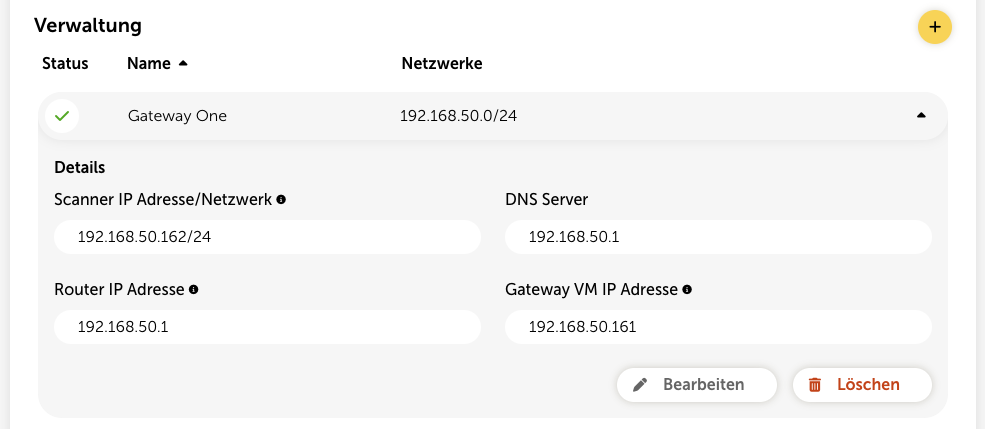
Task: Click info icon beside Gateway VM IP Adresse
Action: tap(687, 290)
